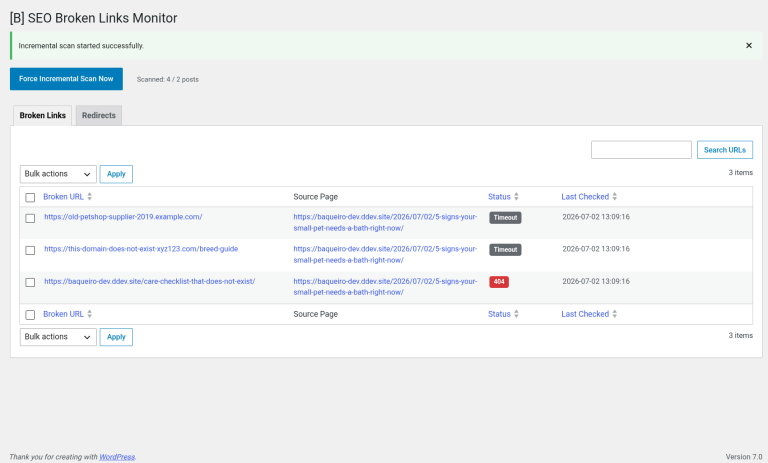Dismiss the scan started notice
The width and height of the screenshot is (768, 463).
click(748, 46)
